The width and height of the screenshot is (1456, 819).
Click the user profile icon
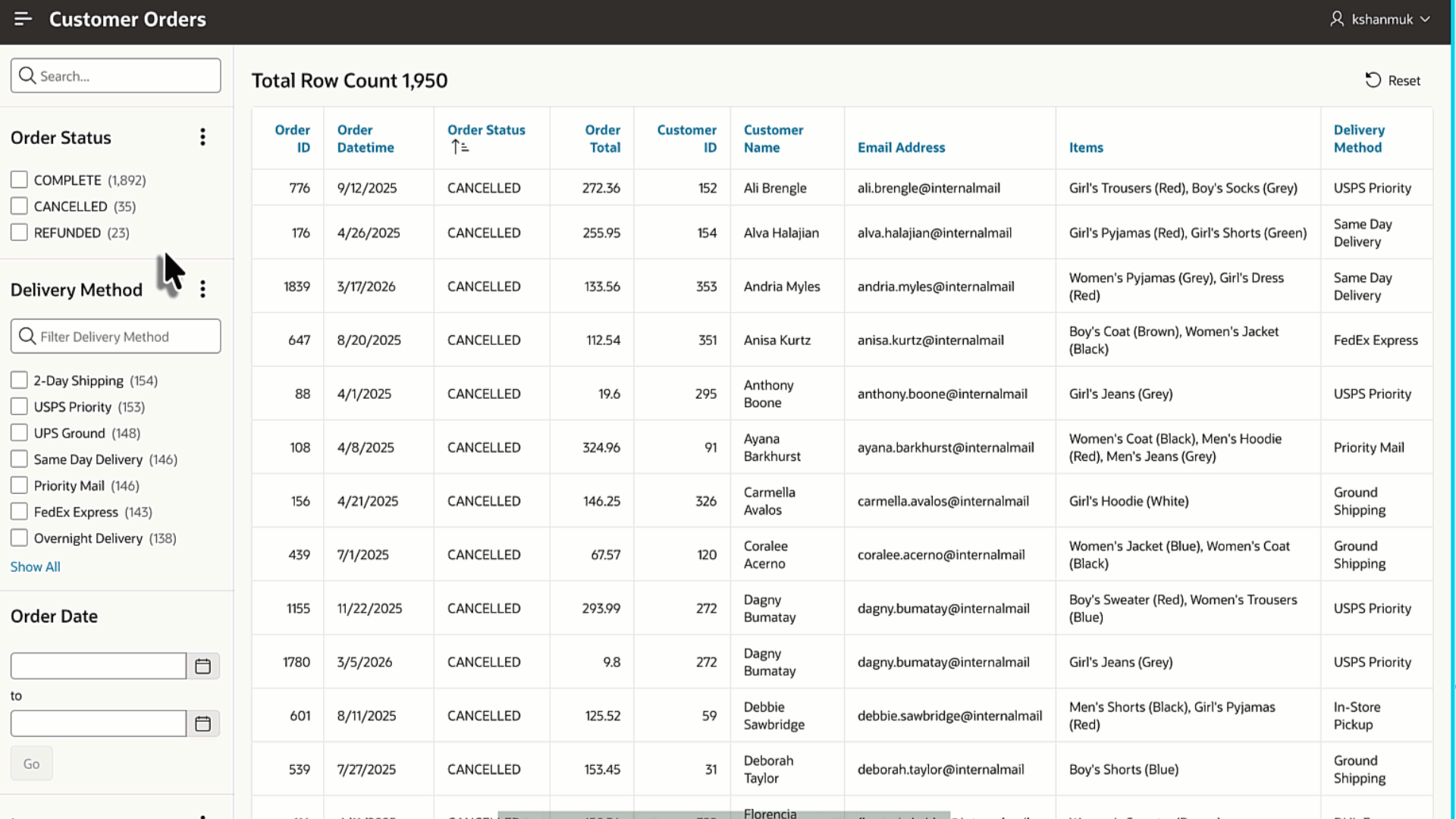[1337, 19]
